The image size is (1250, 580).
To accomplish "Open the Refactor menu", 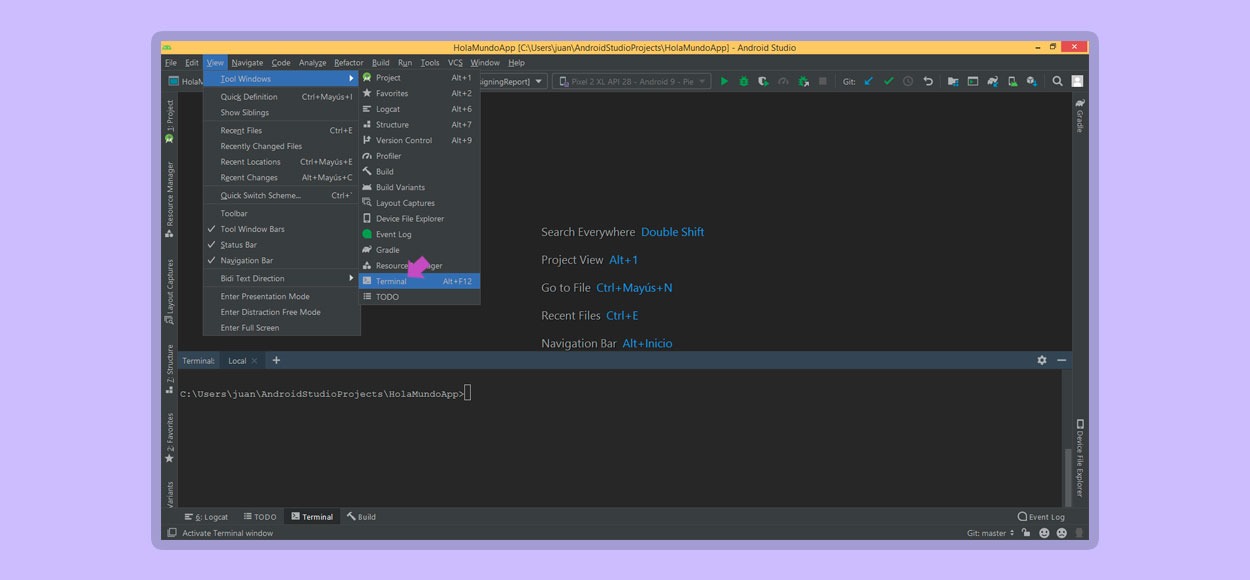I will tap(349, 63).
